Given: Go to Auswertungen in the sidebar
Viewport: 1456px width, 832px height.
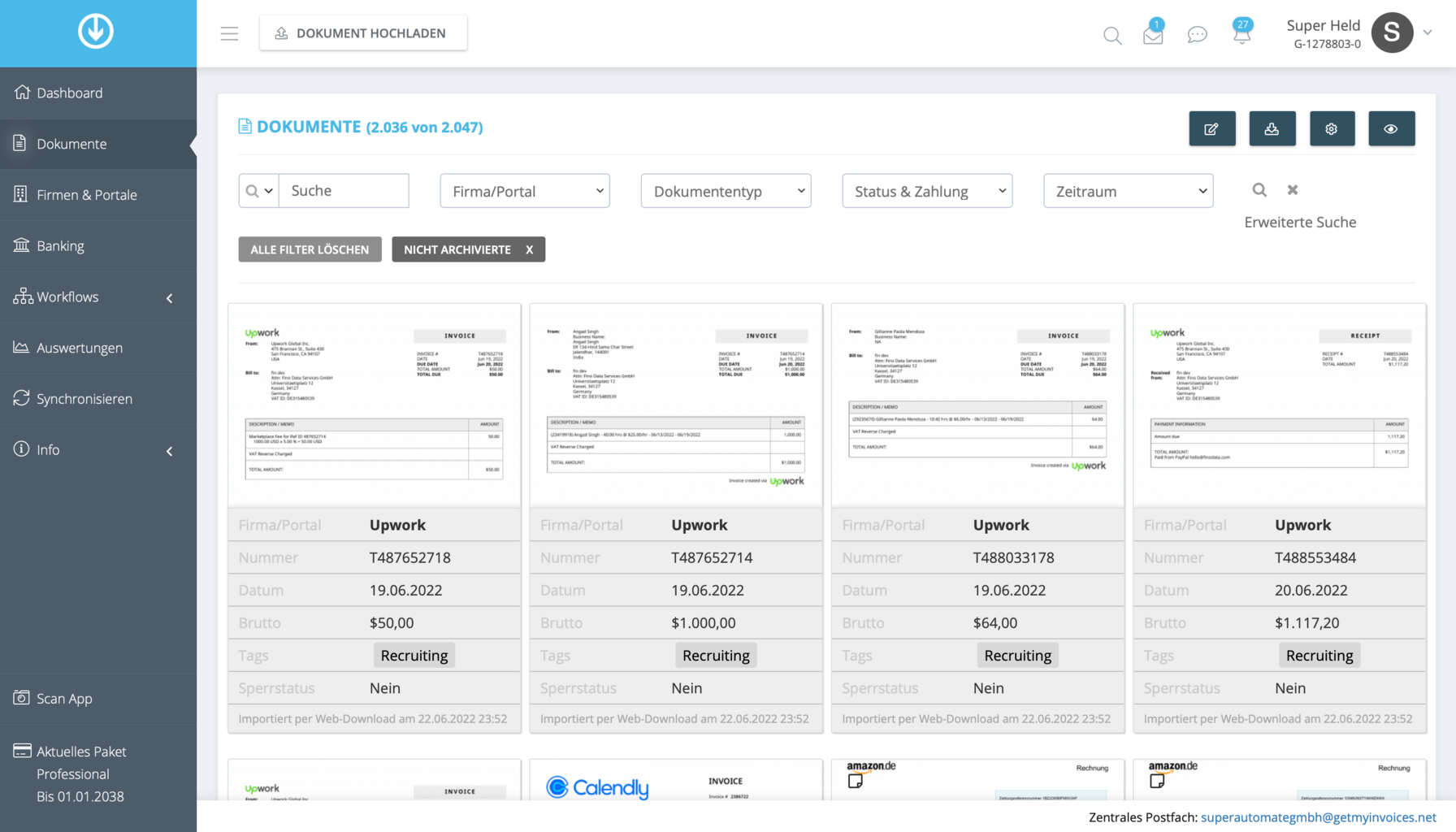Looking at the screenshot, I should point(79,348).
